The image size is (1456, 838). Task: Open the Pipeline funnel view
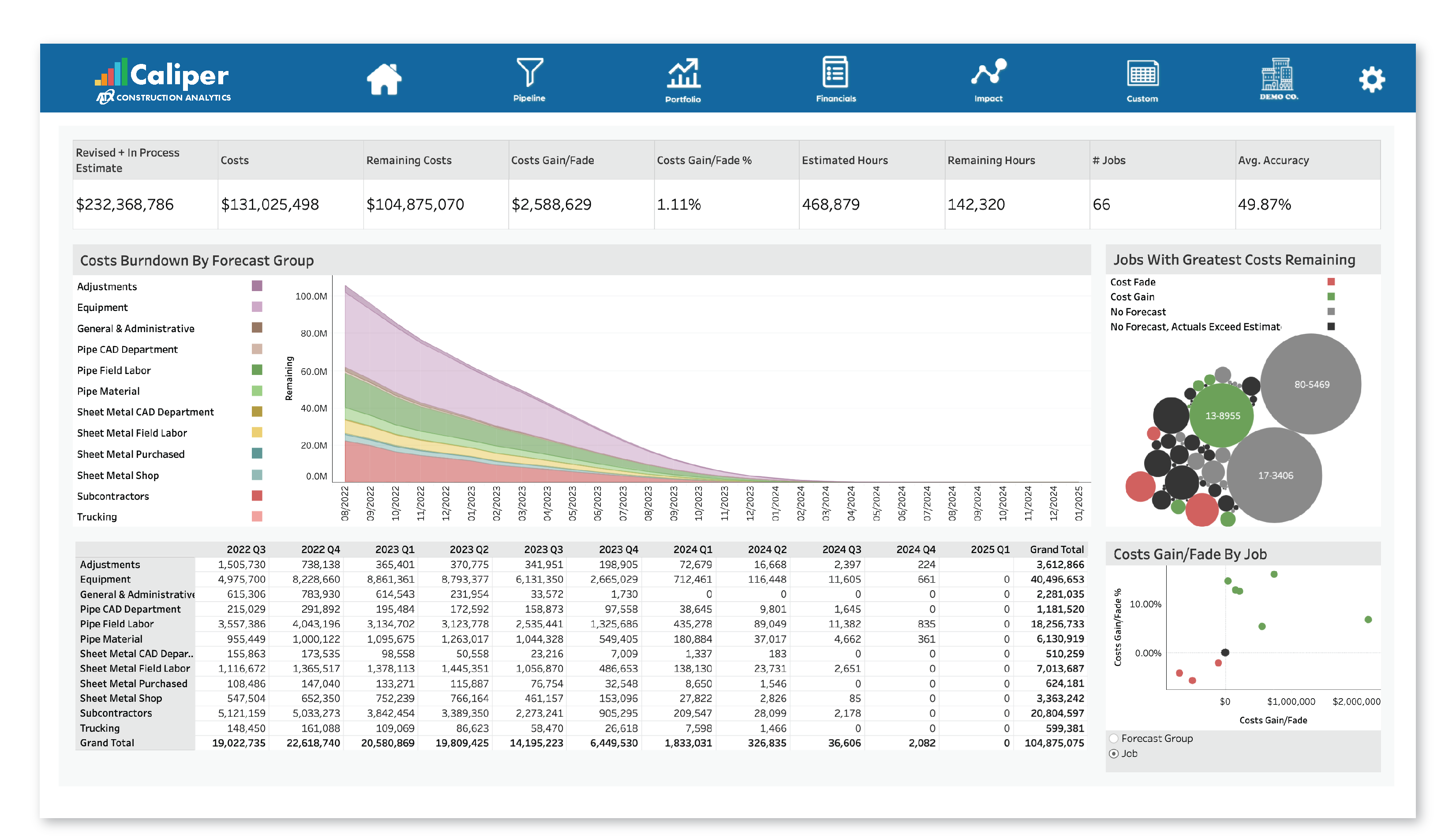(x=529, y=78)
